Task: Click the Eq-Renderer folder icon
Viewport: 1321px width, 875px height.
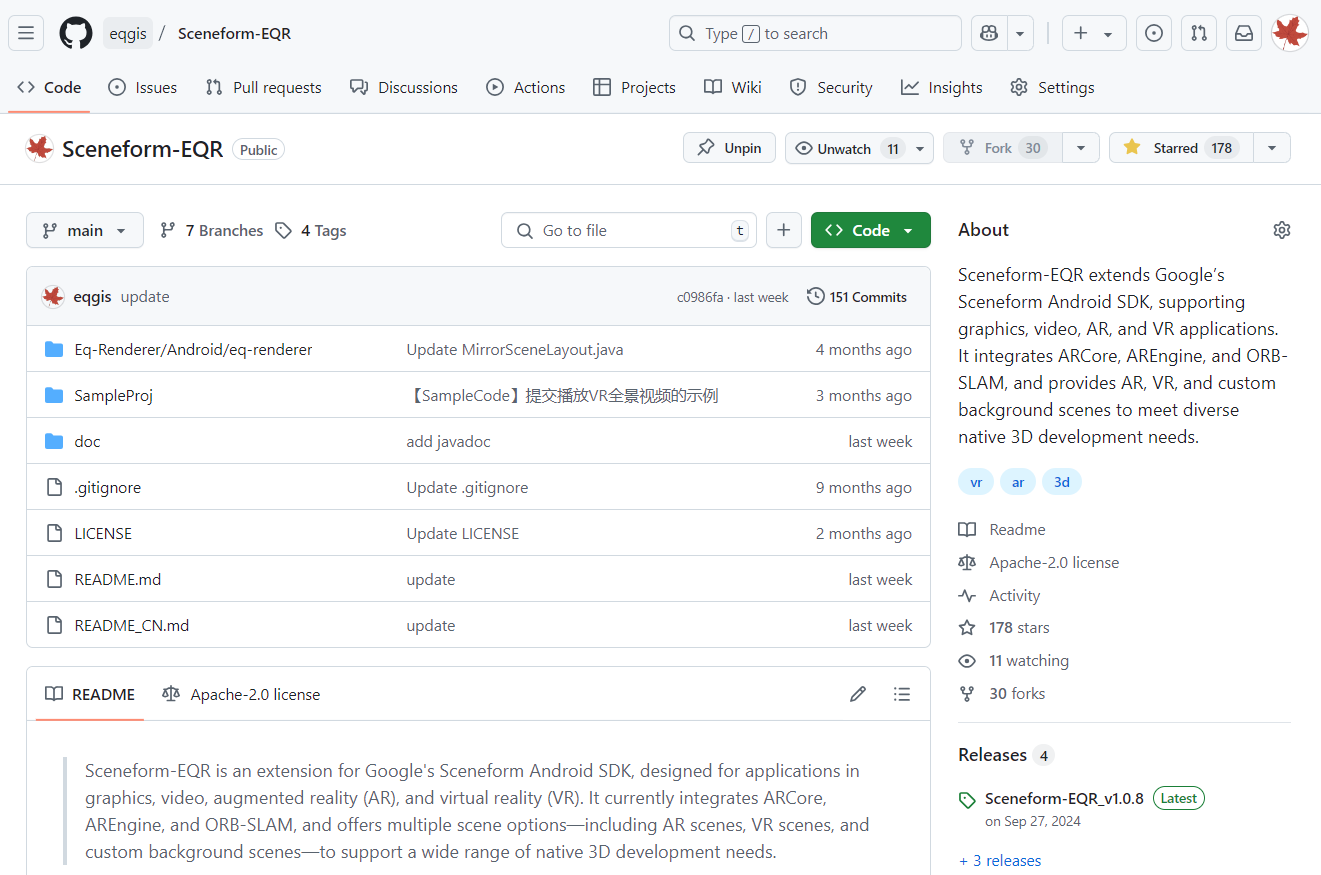Action: click(x=55, y=349)
